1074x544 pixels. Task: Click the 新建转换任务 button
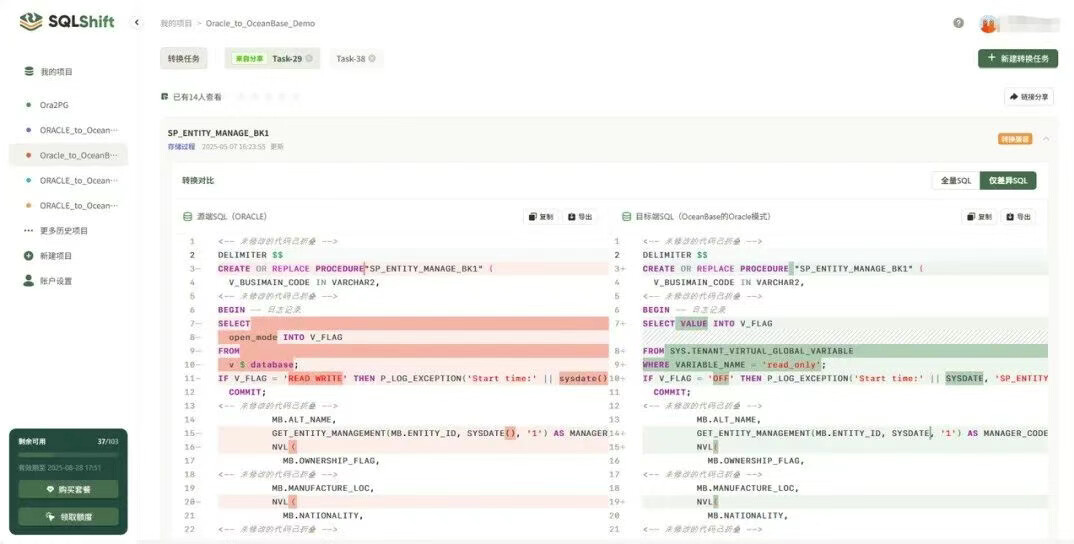point(1017,58)
